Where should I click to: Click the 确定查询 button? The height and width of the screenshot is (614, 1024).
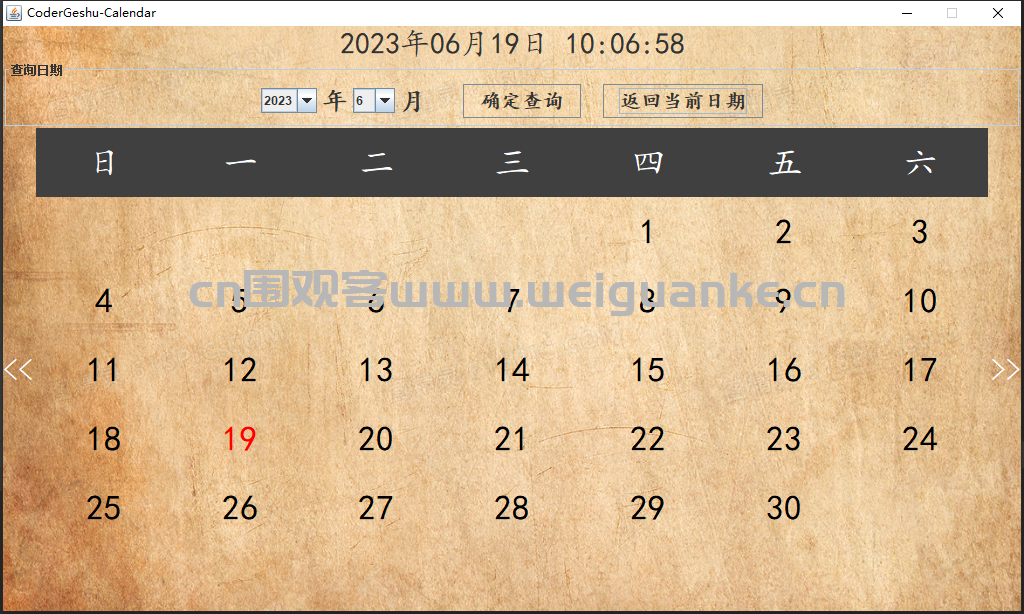tap(522, 101)
